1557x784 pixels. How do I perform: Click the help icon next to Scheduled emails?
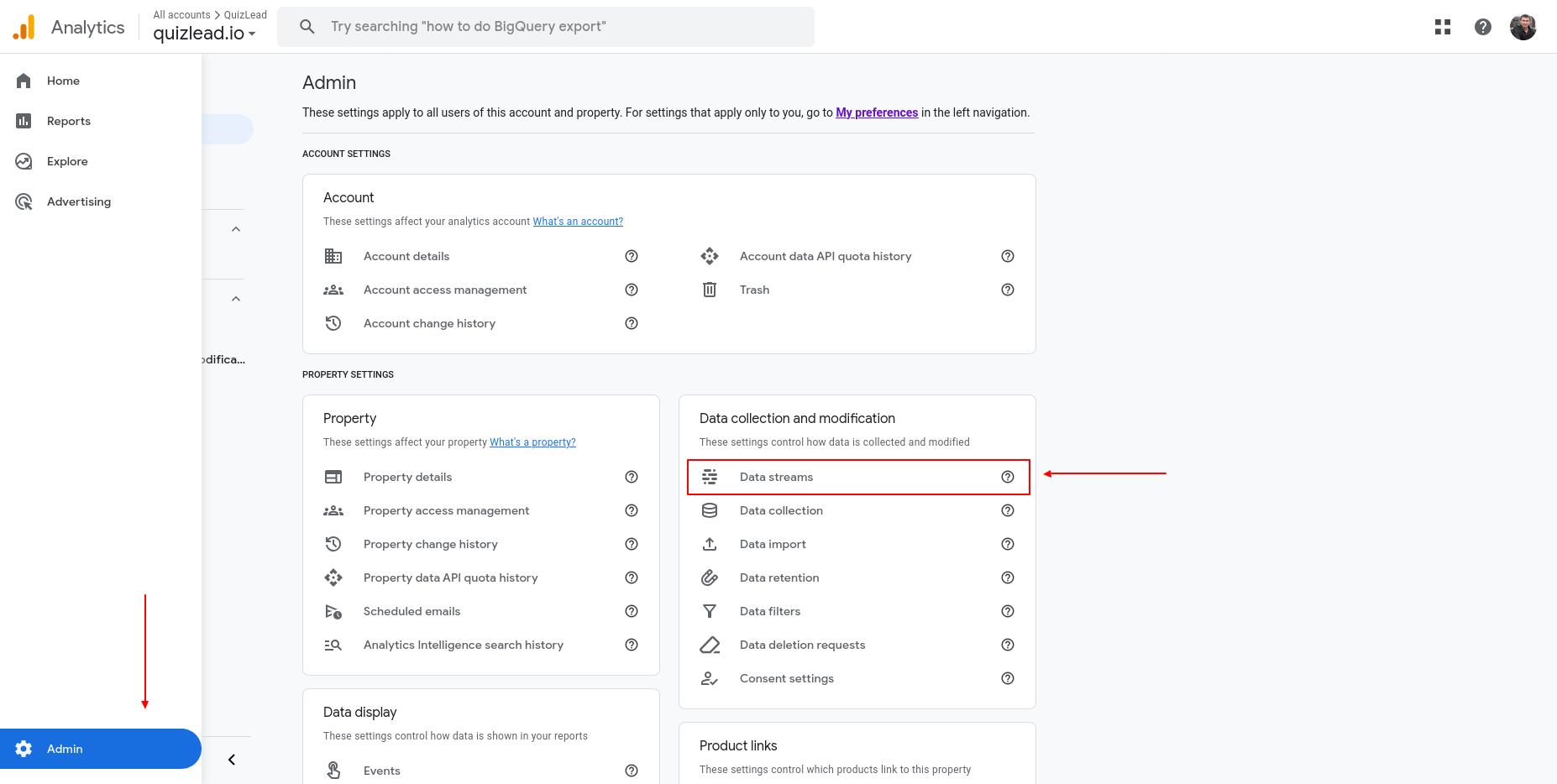pos(632,611)
